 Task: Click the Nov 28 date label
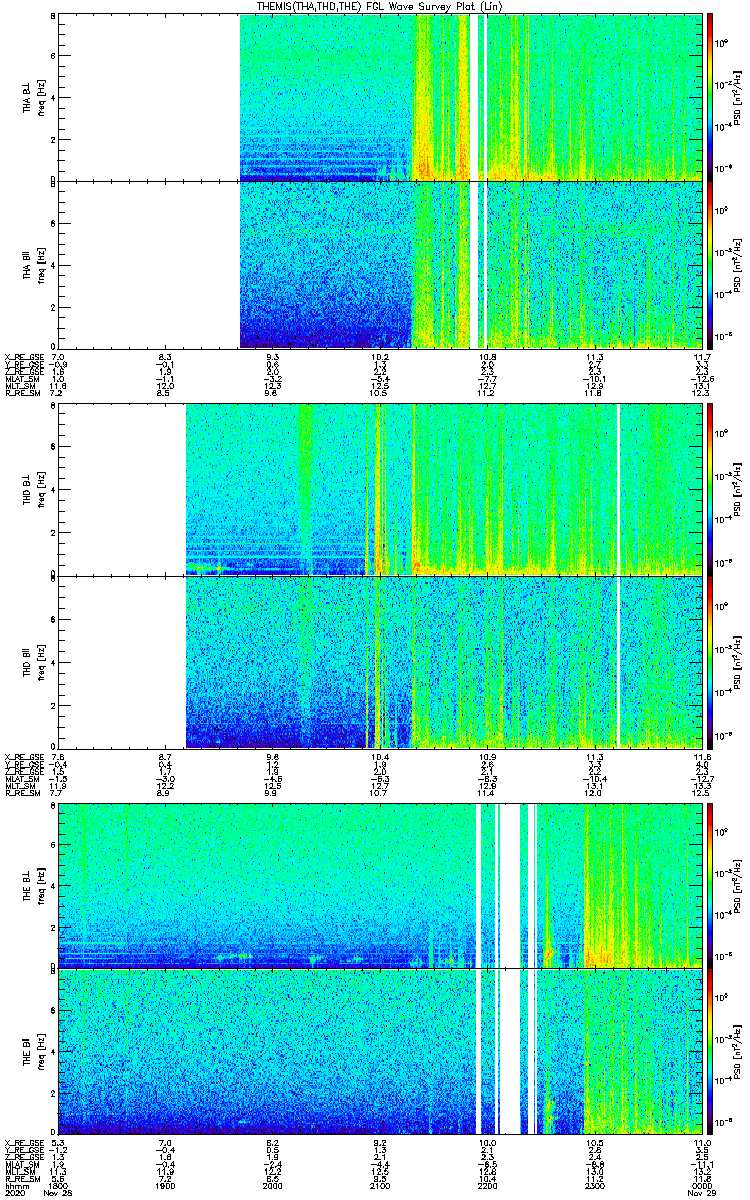[x=59, y=1194]
